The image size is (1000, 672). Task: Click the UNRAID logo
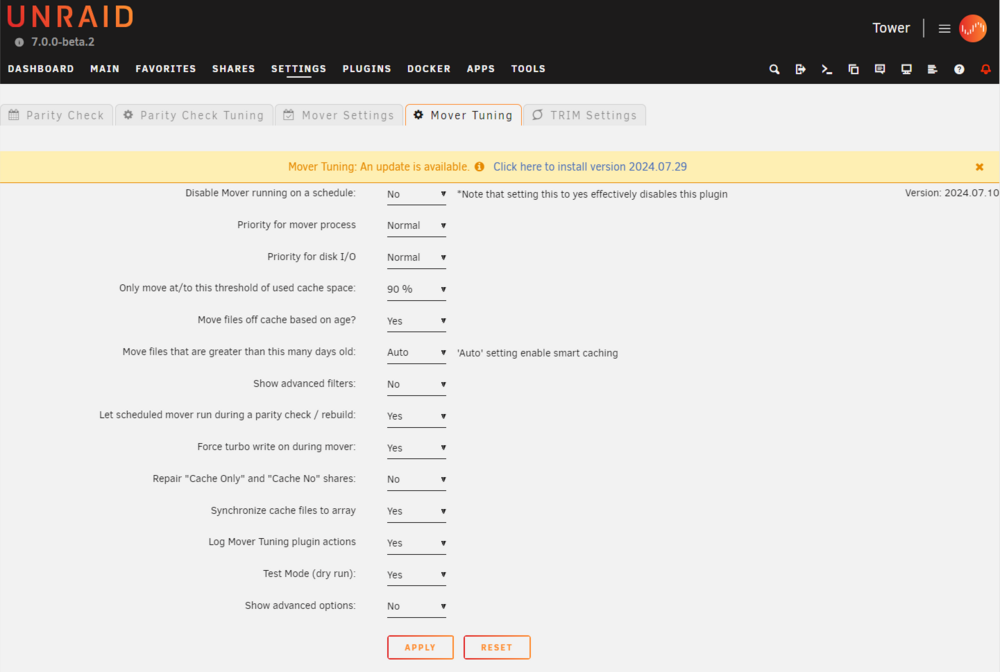click(70, 17)
